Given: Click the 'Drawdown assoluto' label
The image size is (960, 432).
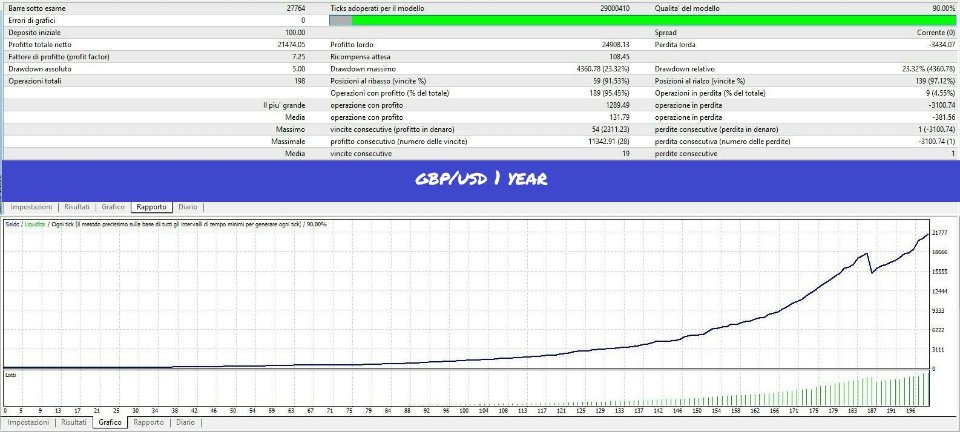Looking at the screenshot, I should click(40, 69).
